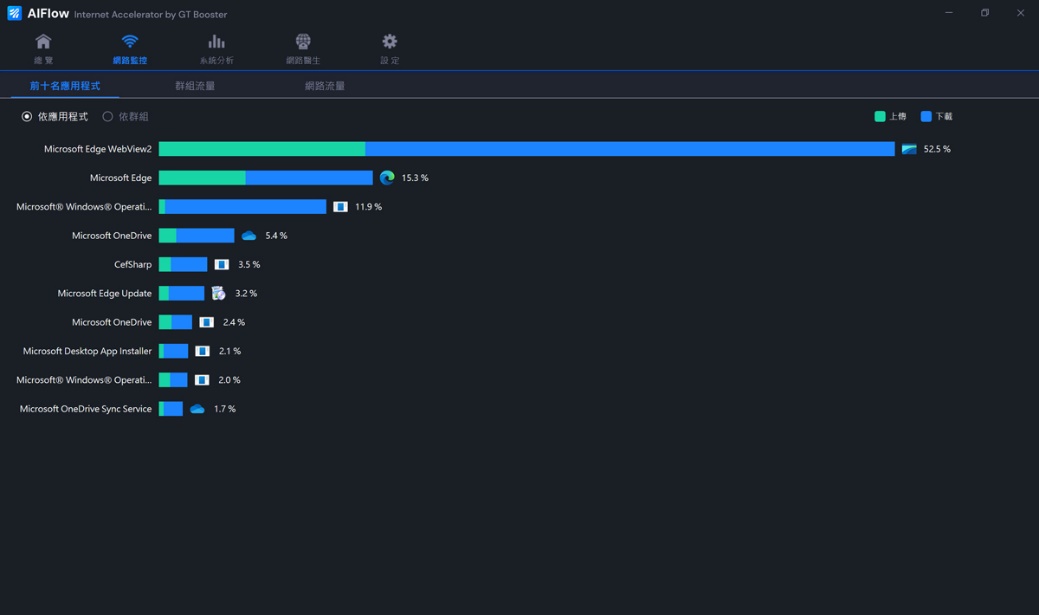Select the 依群組 radio button
Image resolution: width=1039 pixels, height=615 pixels.
pyautogui.click(x=108, y=117)
